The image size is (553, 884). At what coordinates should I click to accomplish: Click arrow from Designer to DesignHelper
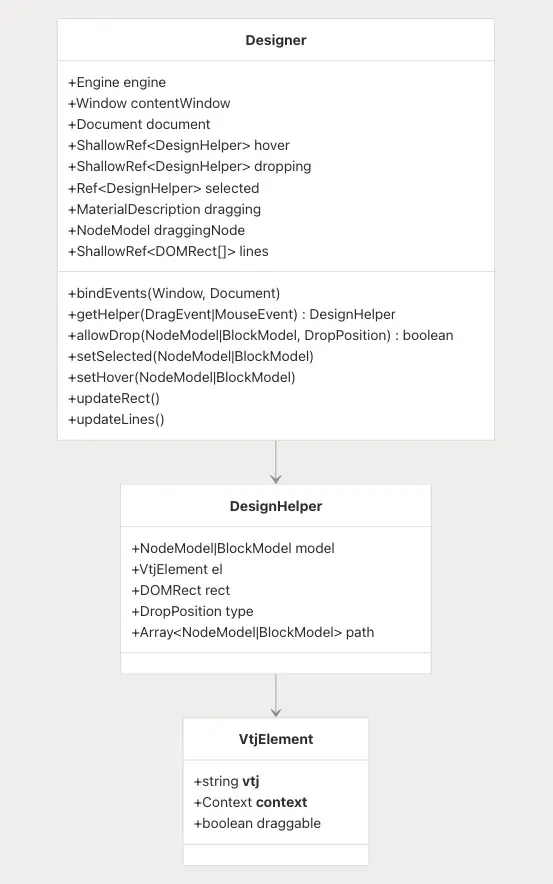coord(276,462)
